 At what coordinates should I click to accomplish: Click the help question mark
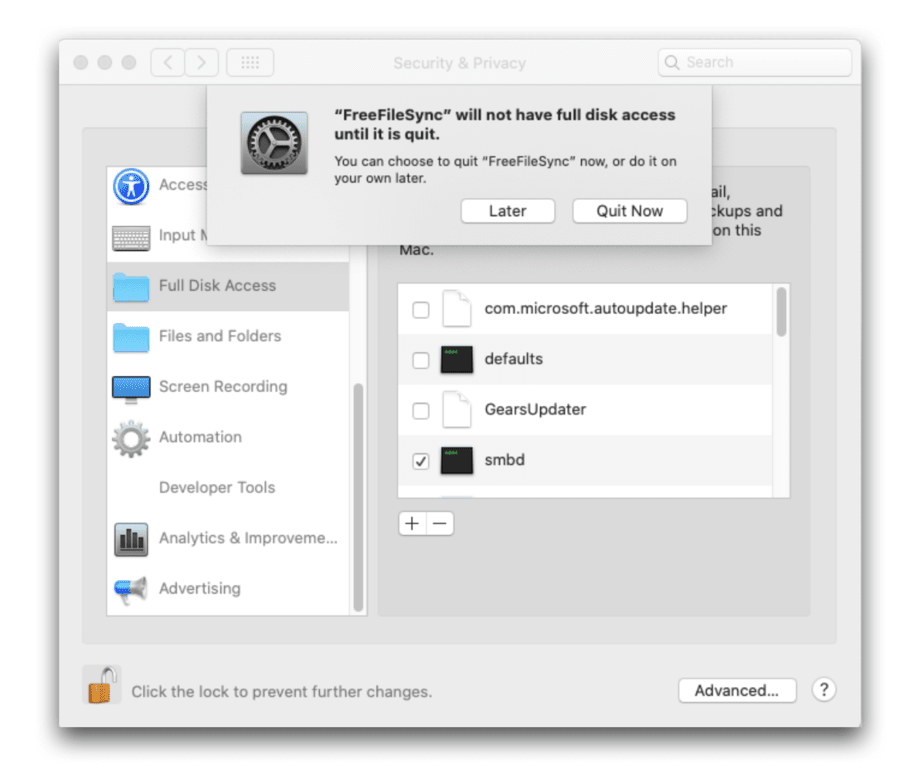[823, 690]
